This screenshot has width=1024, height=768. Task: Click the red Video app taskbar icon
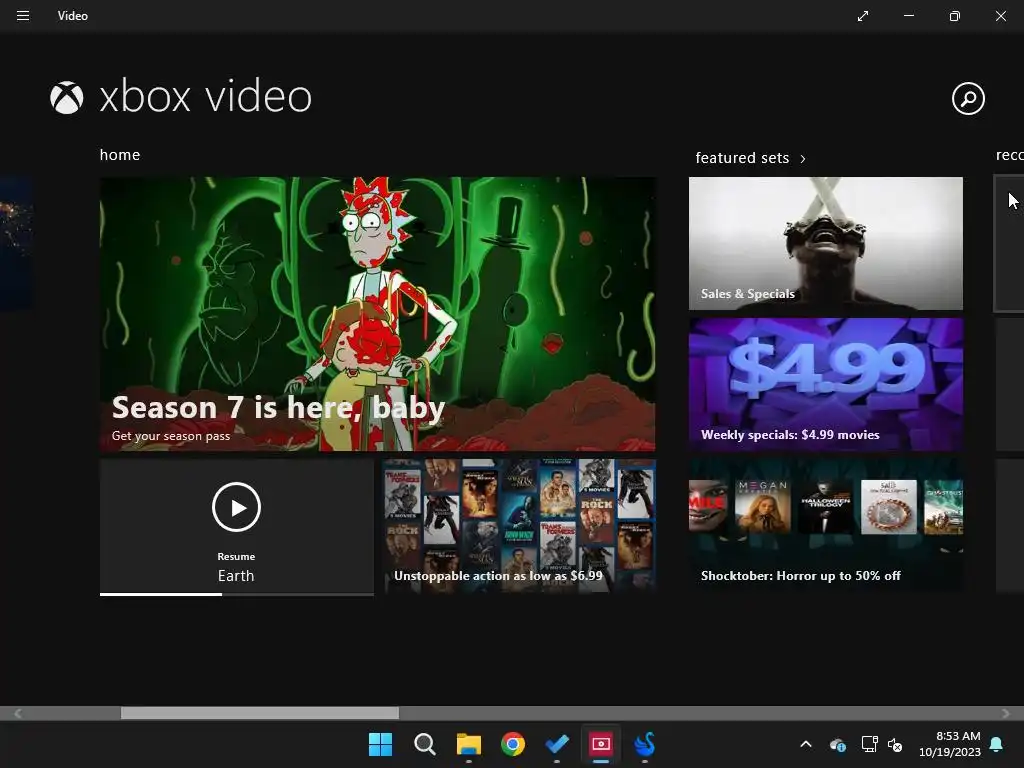[601, 744]
